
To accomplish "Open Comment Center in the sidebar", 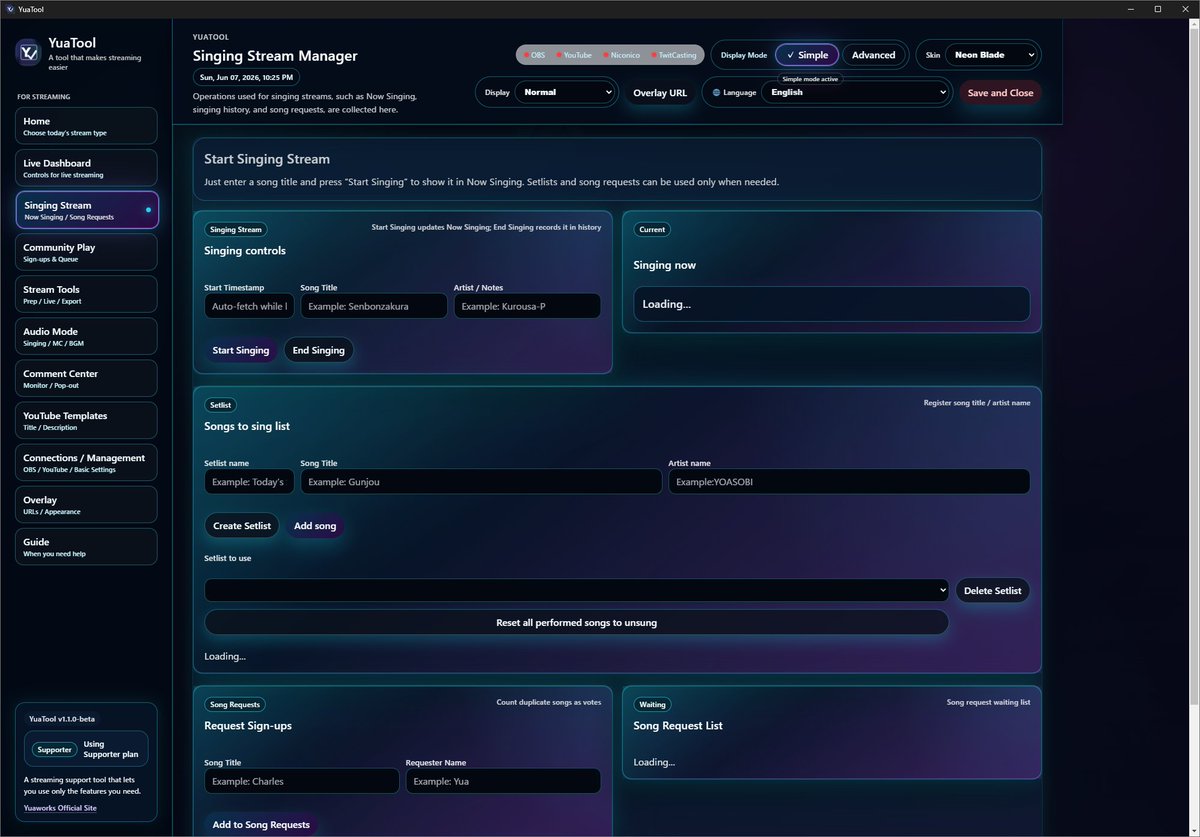I will 87,378.
